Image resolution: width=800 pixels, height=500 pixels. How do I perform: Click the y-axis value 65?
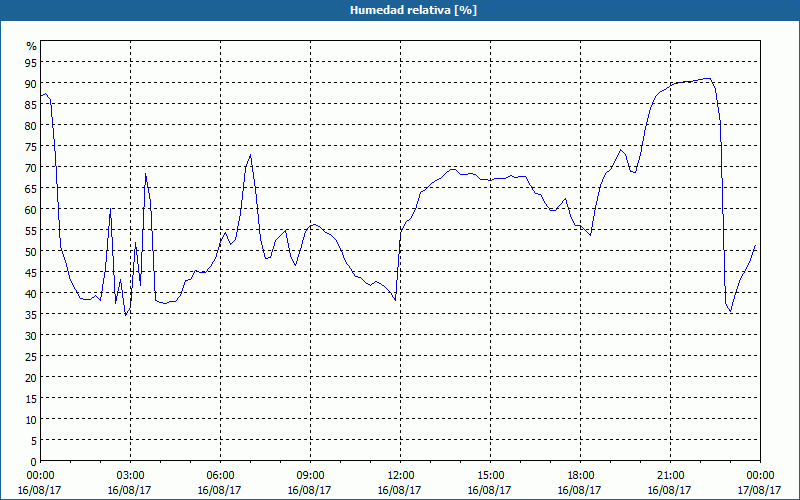[x=31, y=188]
